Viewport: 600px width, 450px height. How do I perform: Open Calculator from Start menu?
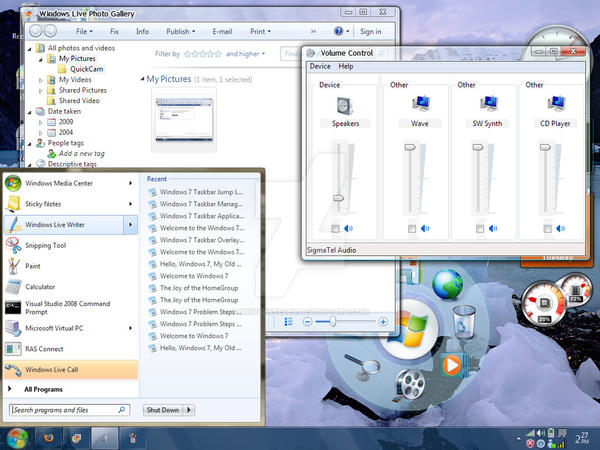(x=71, y=287)
